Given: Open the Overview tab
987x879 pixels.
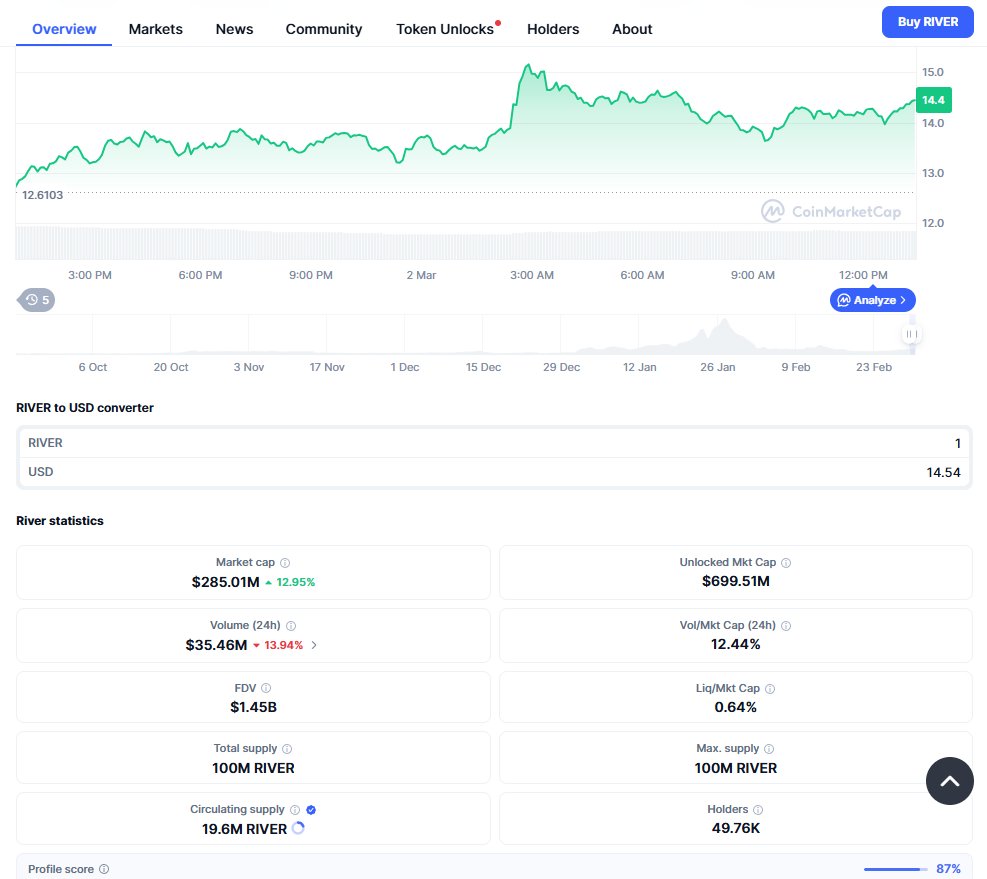Looking at the screenshot, I should coord(64,29).
